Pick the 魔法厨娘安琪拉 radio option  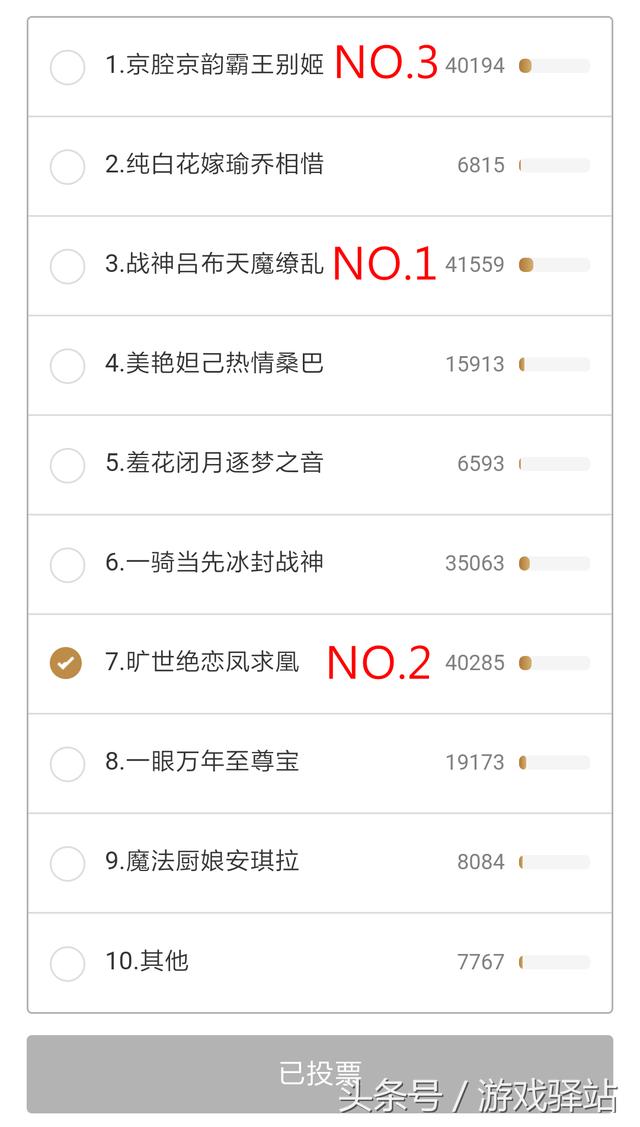pos(67,863)
